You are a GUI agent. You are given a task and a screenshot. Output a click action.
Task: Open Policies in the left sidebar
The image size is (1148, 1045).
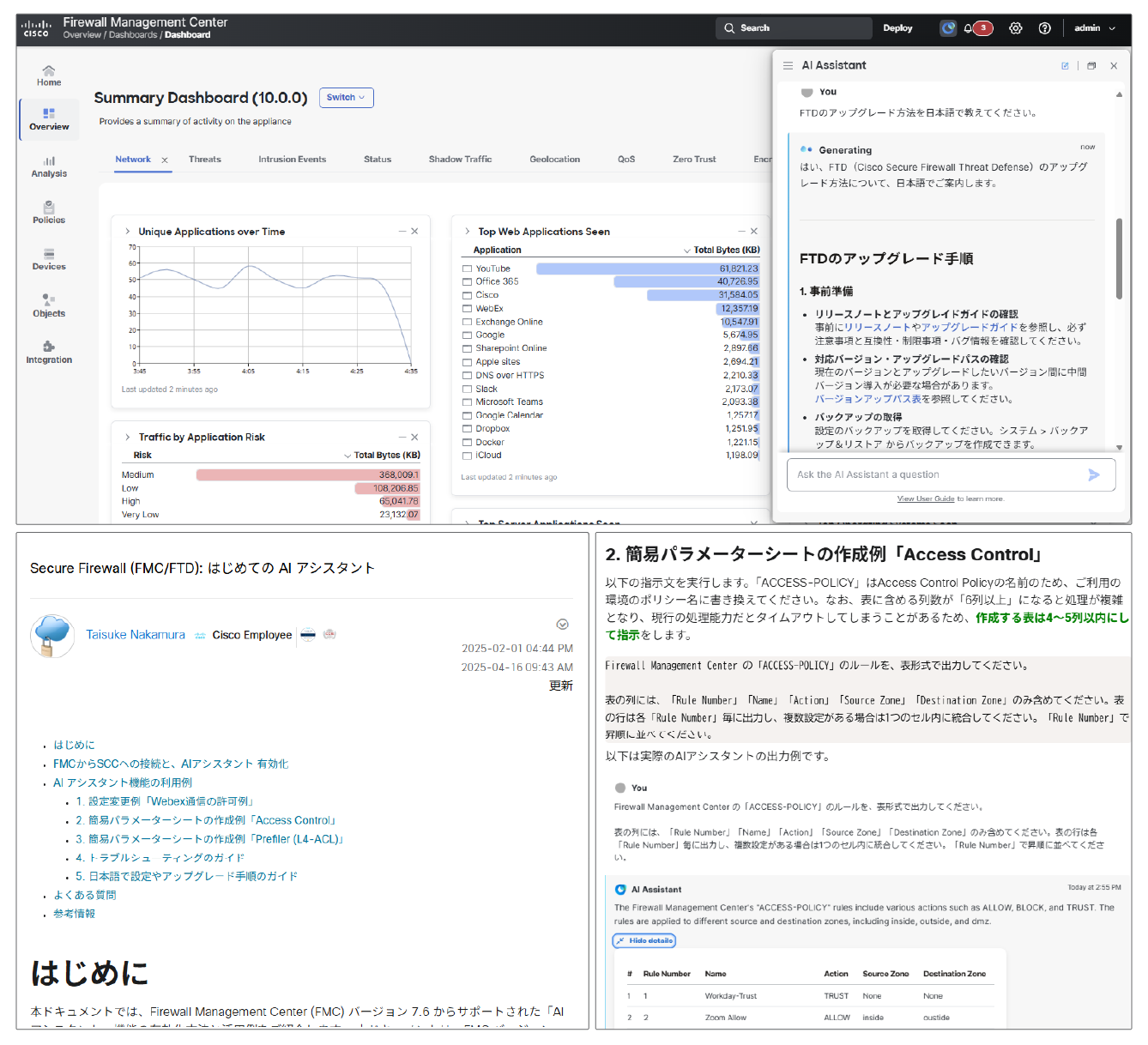click(49, 212)
